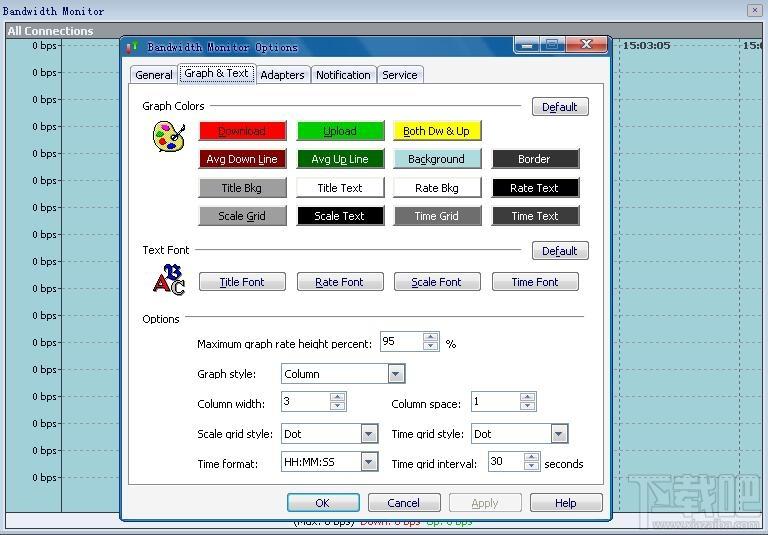Screen dimensions: 768x535
Task: Change the Avg Up Line color
Action: (x=340, y=159)
